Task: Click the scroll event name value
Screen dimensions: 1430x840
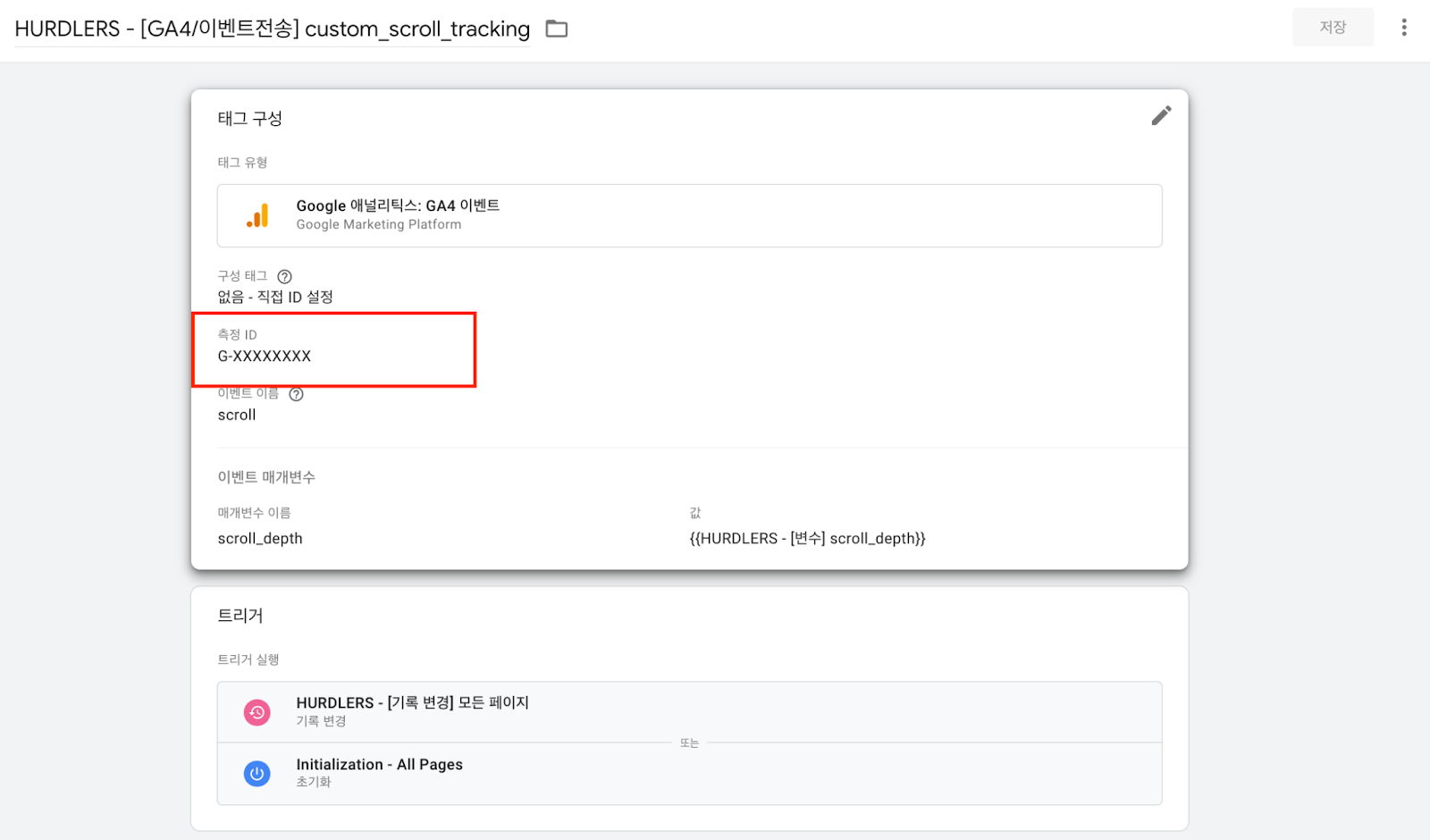Action: coord(237,415)
